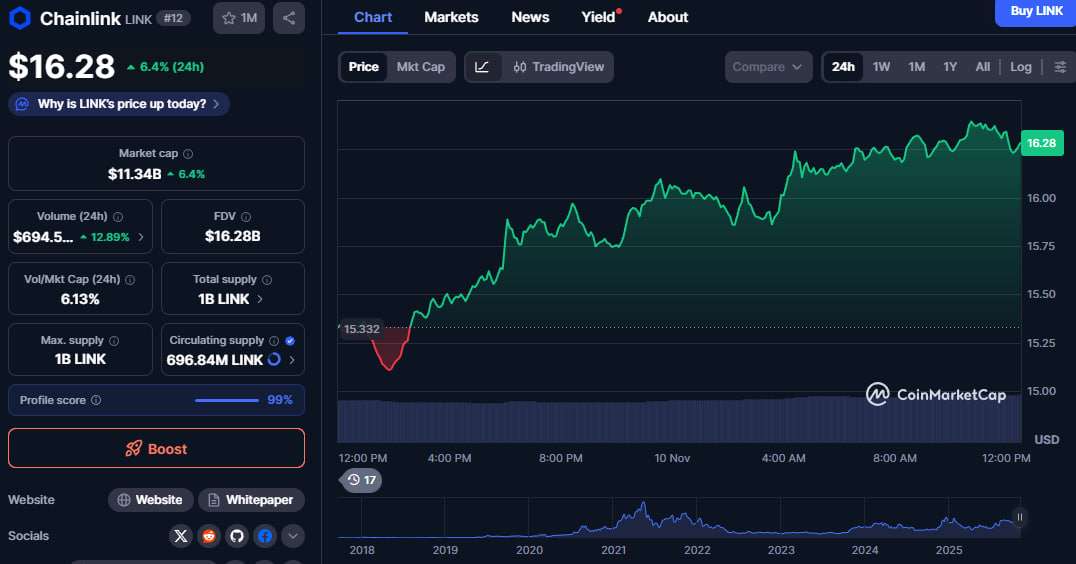Viewport: 1076px width, 564px height.
Task: Add Chainlink to watchlist with star button
Action: click(x=239, y=18)
